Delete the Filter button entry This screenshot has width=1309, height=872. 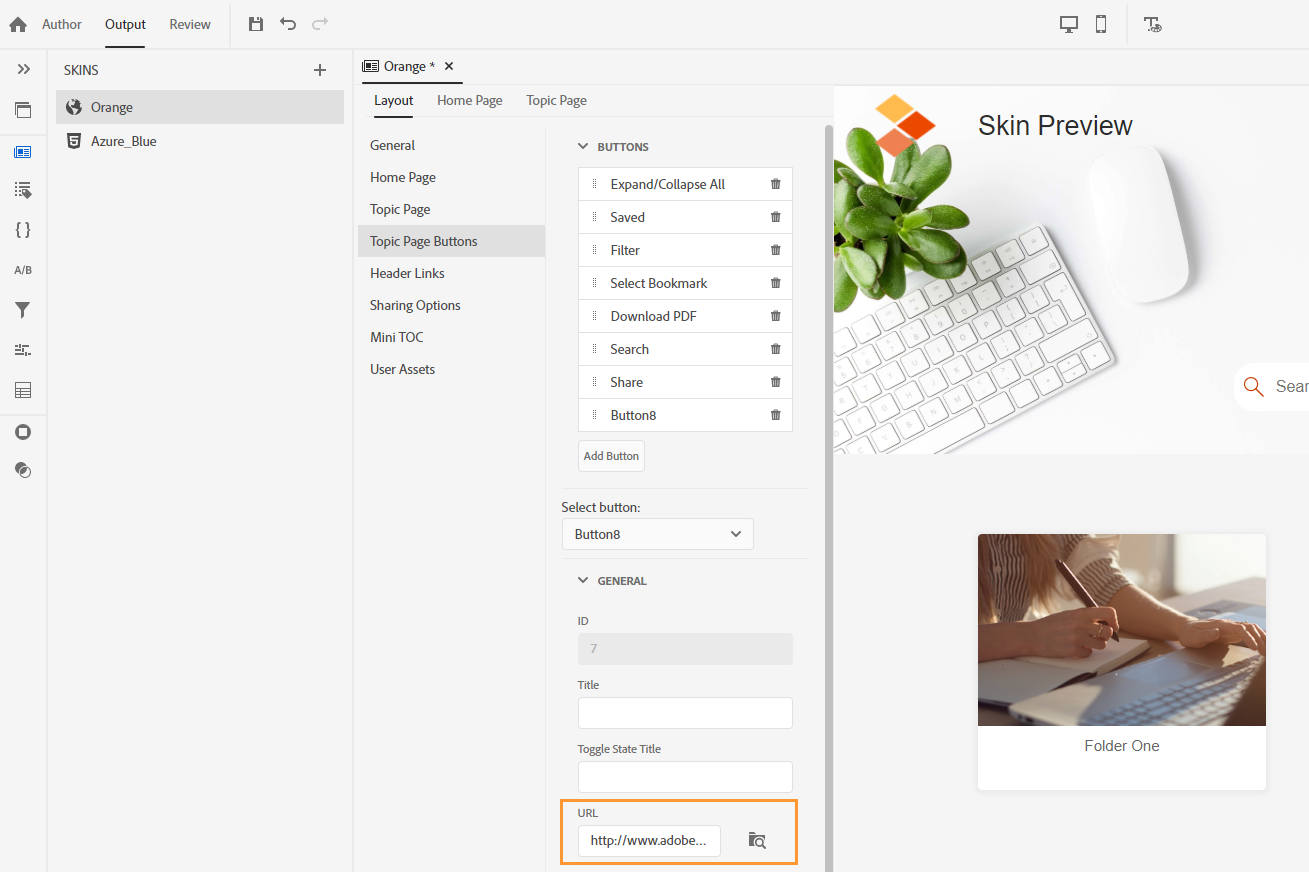point(775,250)
